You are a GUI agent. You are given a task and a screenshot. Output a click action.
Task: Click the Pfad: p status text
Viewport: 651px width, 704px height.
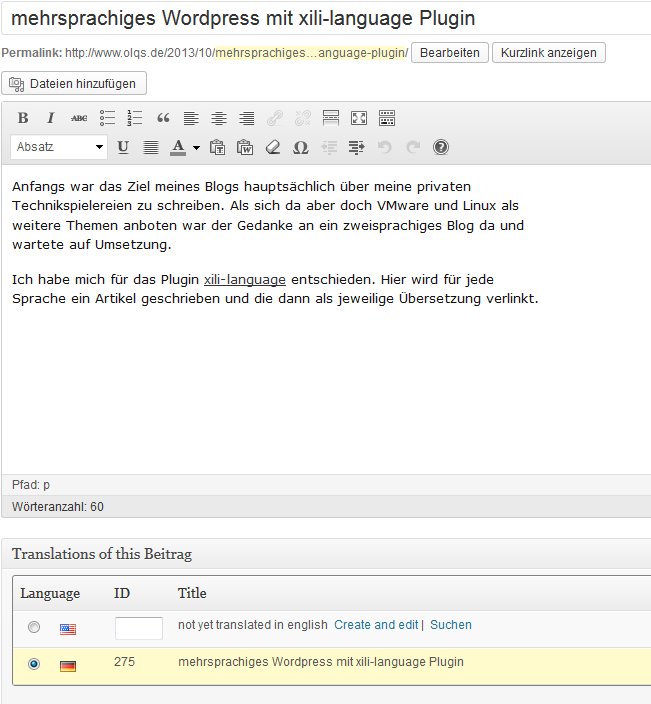click(31, 485)
